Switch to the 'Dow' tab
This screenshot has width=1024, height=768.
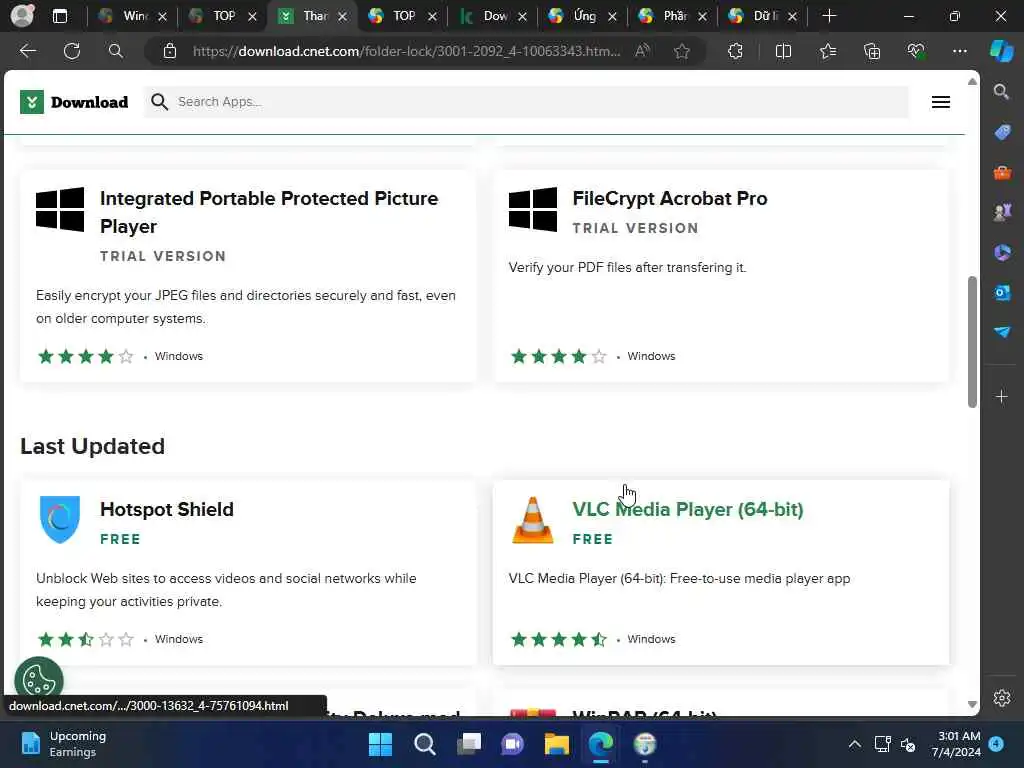point(493,16)
